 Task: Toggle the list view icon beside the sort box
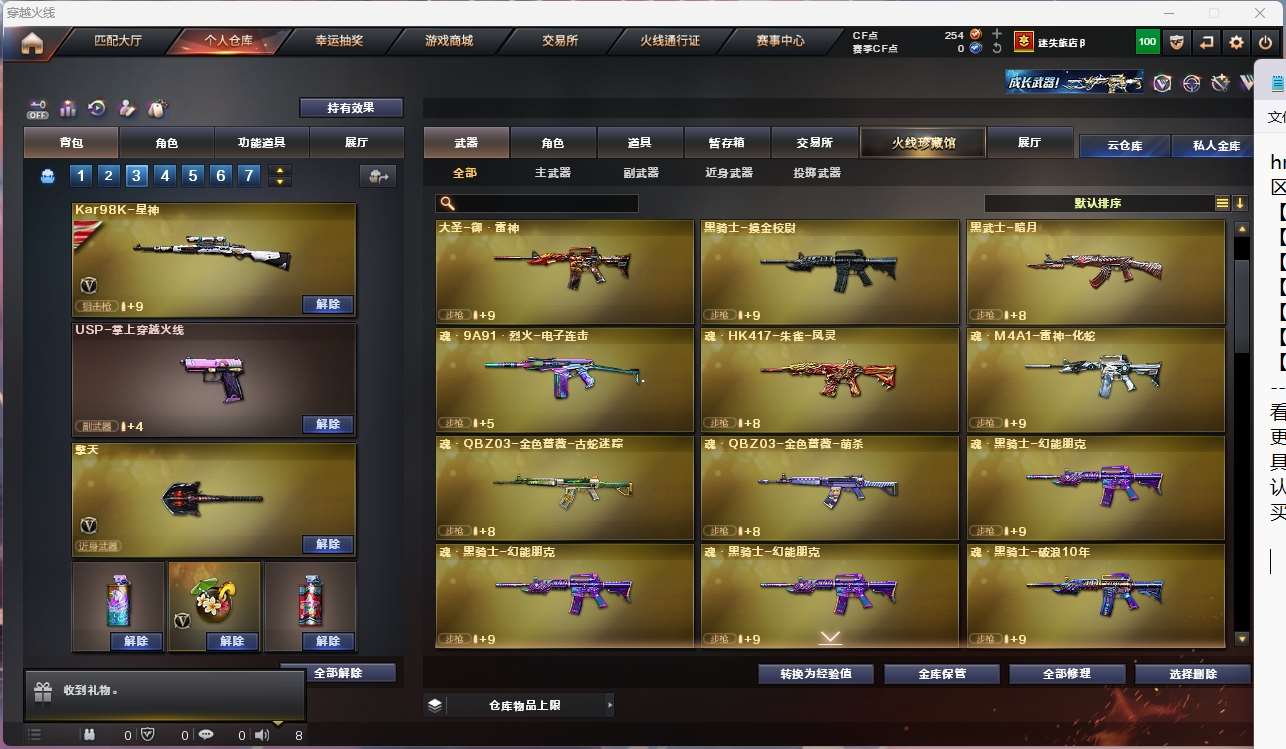point(1222,203)
